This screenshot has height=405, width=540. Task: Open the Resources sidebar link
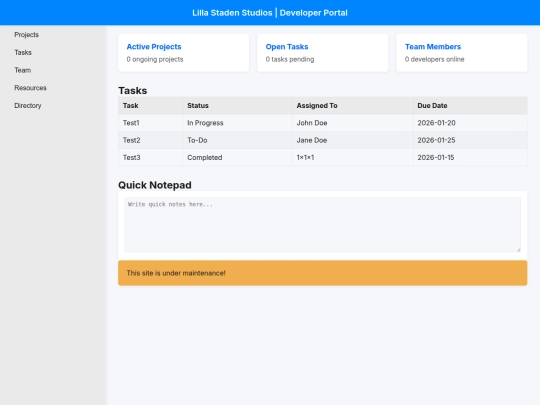[x=30, y=88]
